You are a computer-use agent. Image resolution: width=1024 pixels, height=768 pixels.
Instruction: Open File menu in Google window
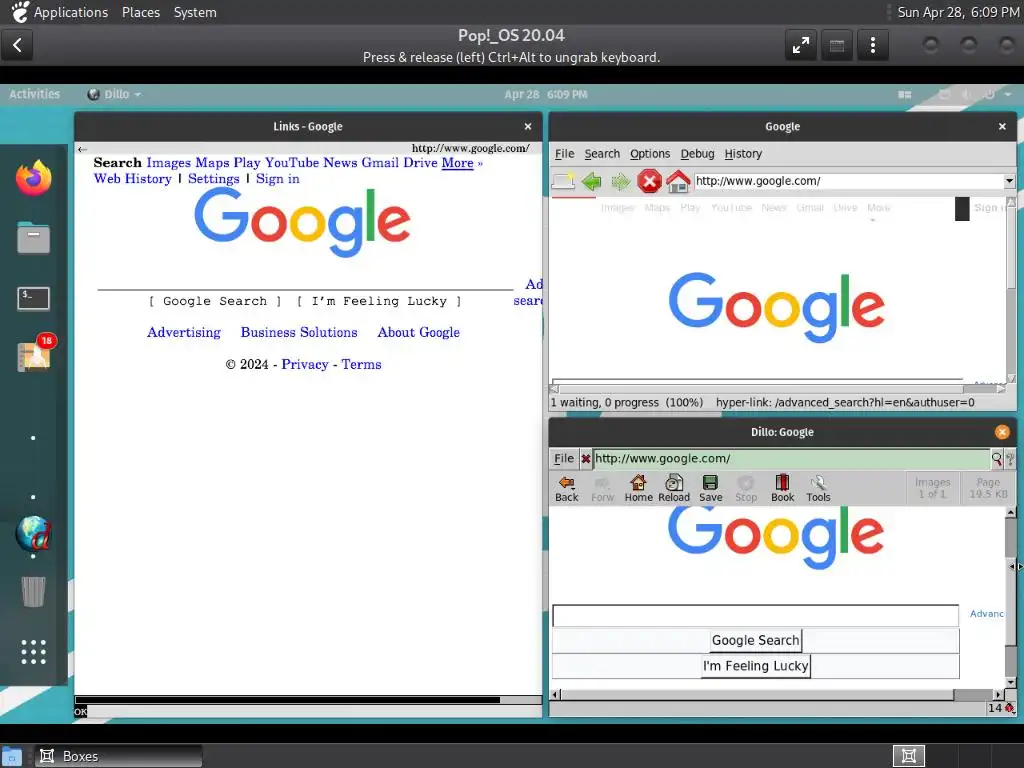tap(564, 153)
